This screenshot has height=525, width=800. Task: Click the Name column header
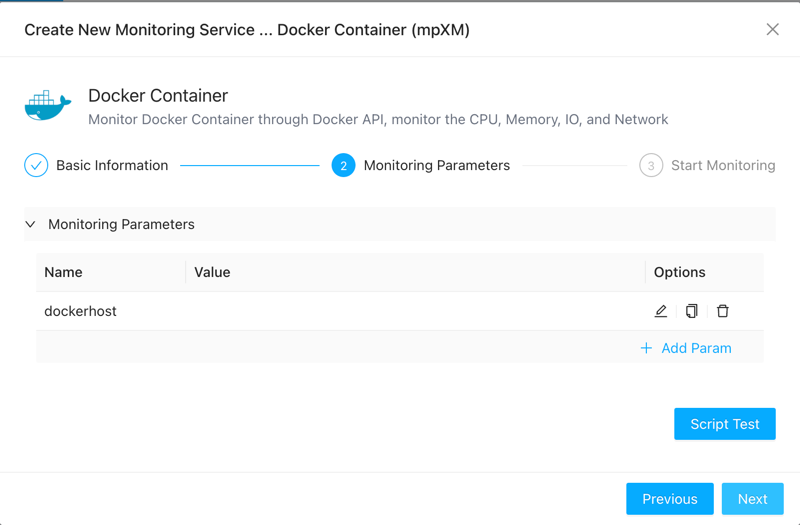coord(64,272)
